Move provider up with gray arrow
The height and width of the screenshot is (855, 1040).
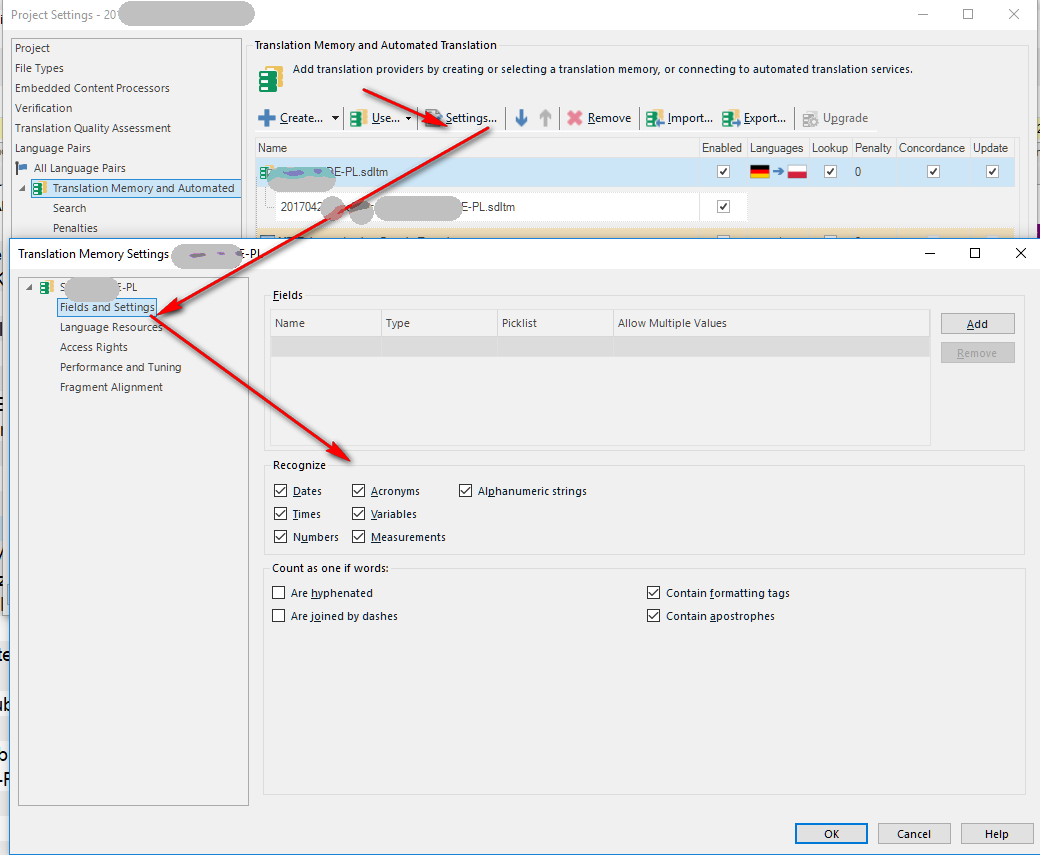click(545, 118)
